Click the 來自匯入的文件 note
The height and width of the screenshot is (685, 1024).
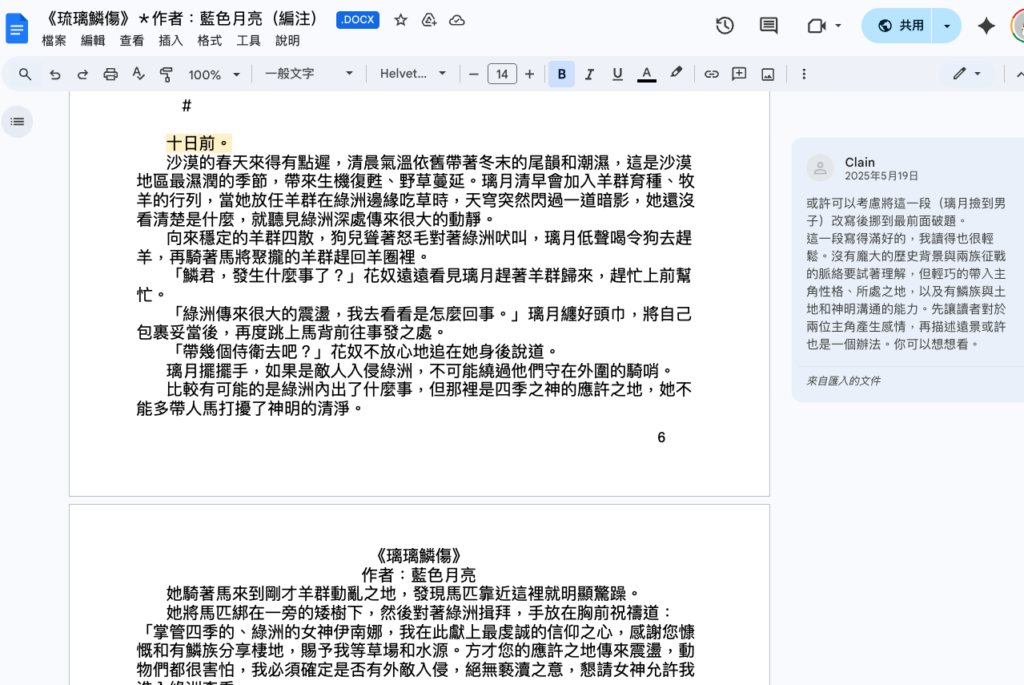843,381
